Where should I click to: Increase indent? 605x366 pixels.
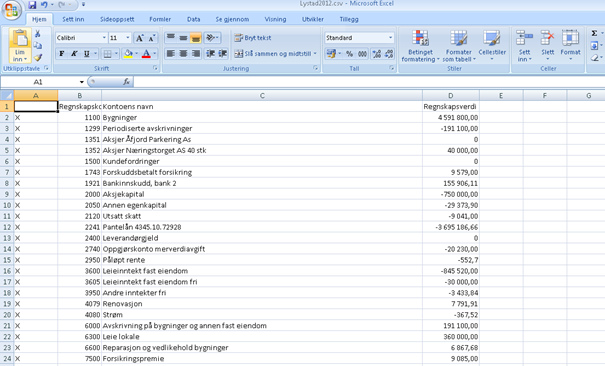coord(223,54)
